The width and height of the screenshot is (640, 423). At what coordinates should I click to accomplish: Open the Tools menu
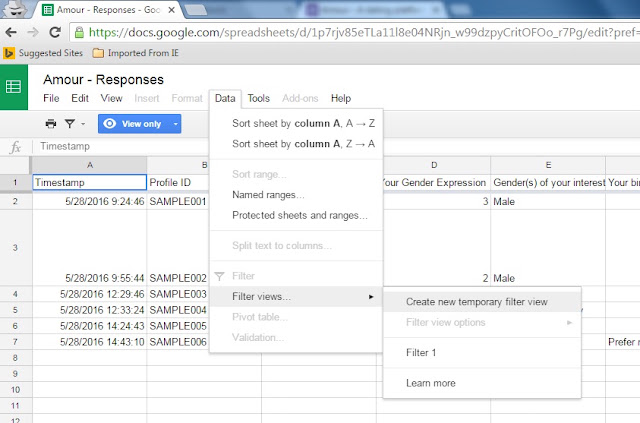point(258,98)
